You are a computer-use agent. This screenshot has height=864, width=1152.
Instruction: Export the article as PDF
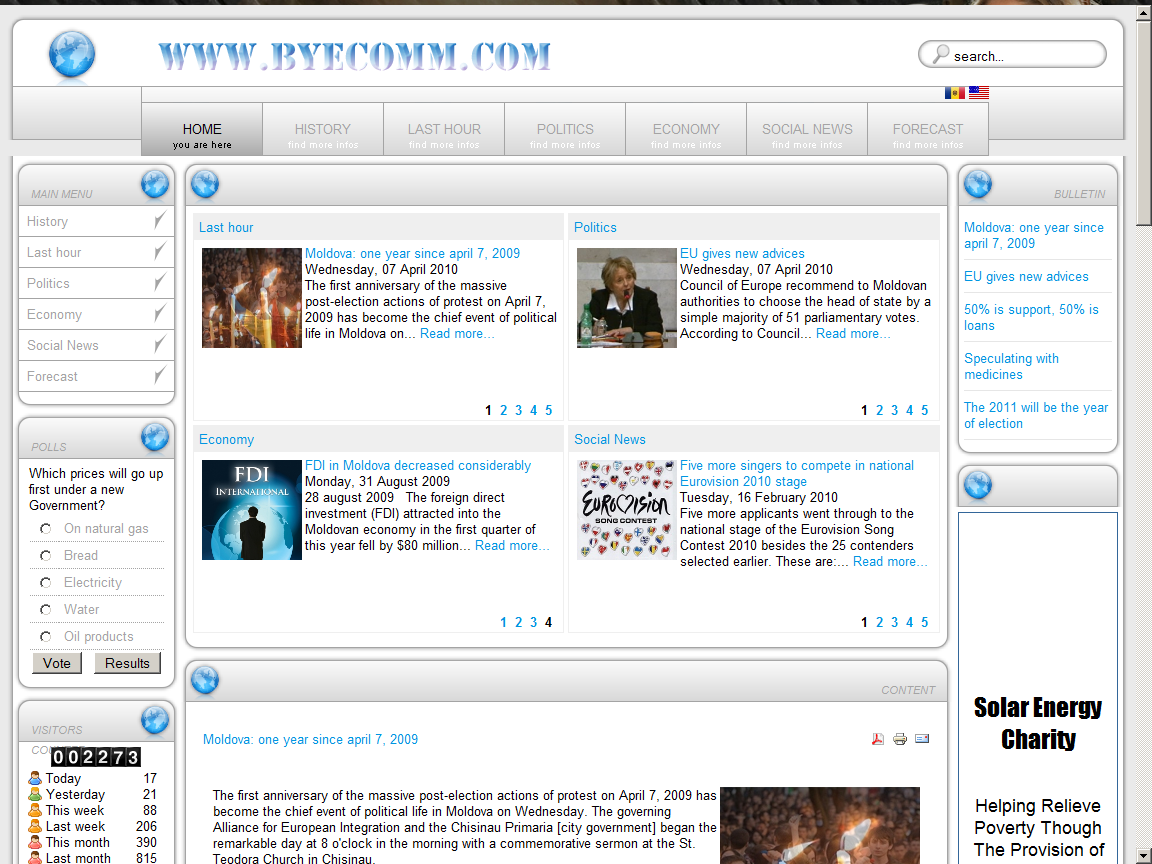click(x=878, y=738)
